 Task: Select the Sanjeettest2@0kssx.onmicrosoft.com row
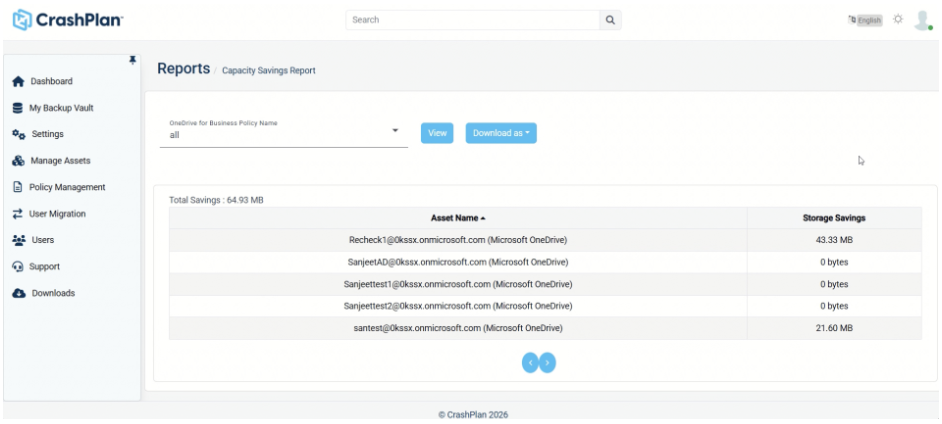[545, 306]
